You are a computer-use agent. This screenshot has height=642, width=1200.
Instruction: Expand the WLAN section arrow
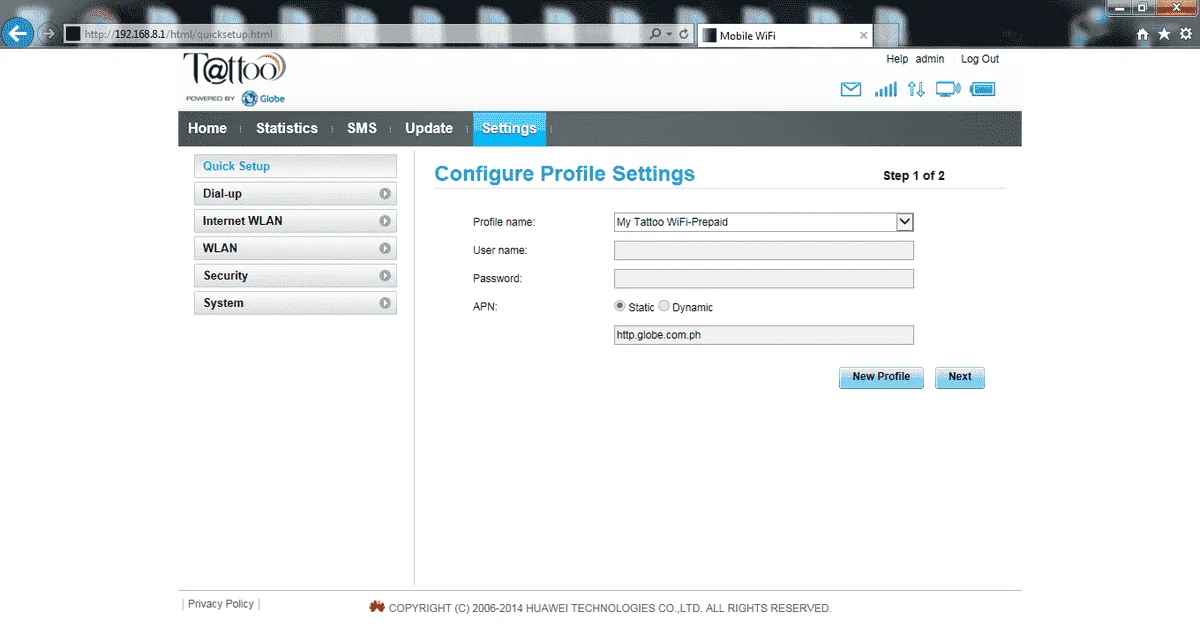click(x=385, y=248)
